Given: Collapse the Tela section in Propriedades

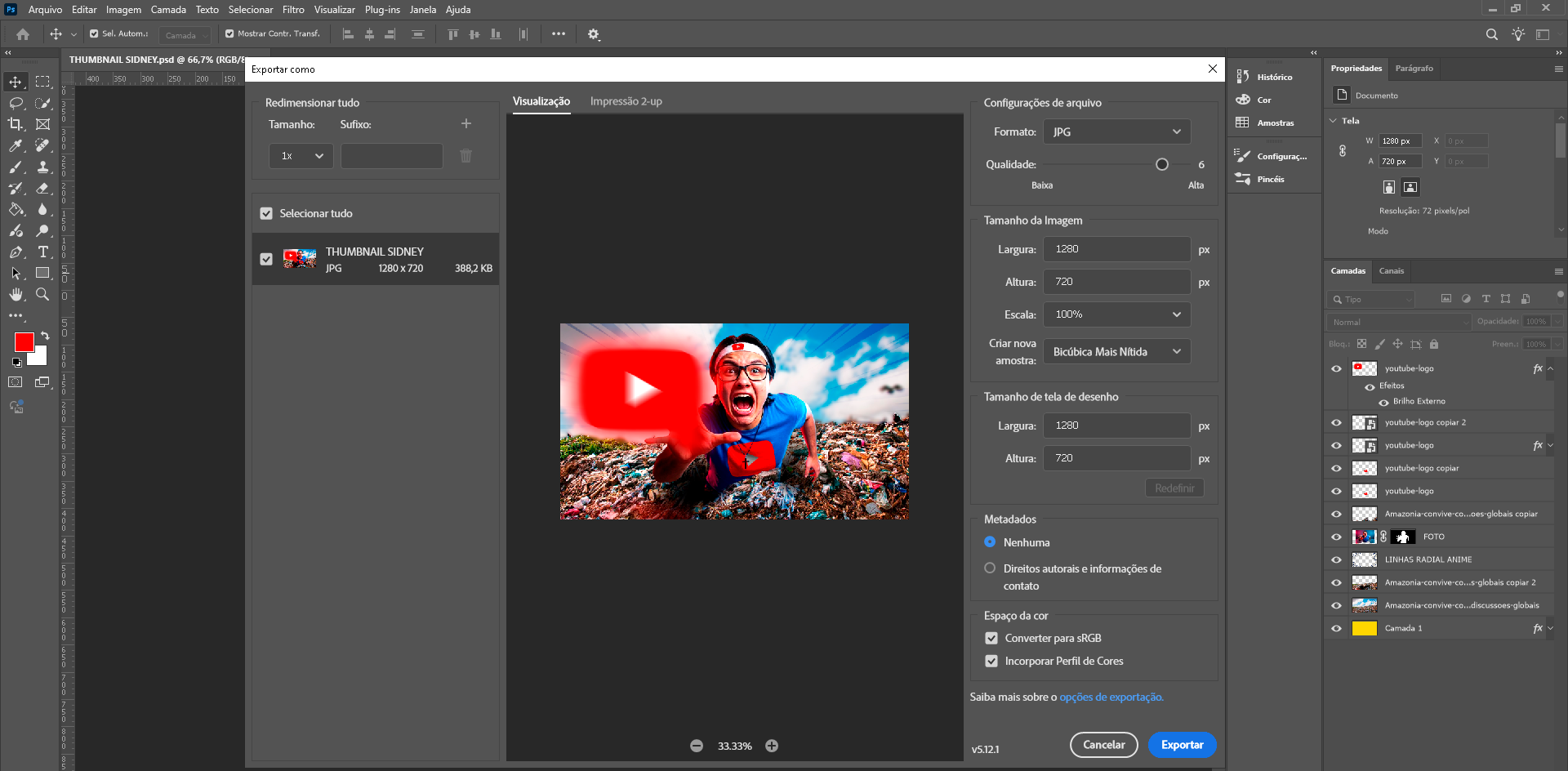Looking at the screenshot, I should [1334, 121].
